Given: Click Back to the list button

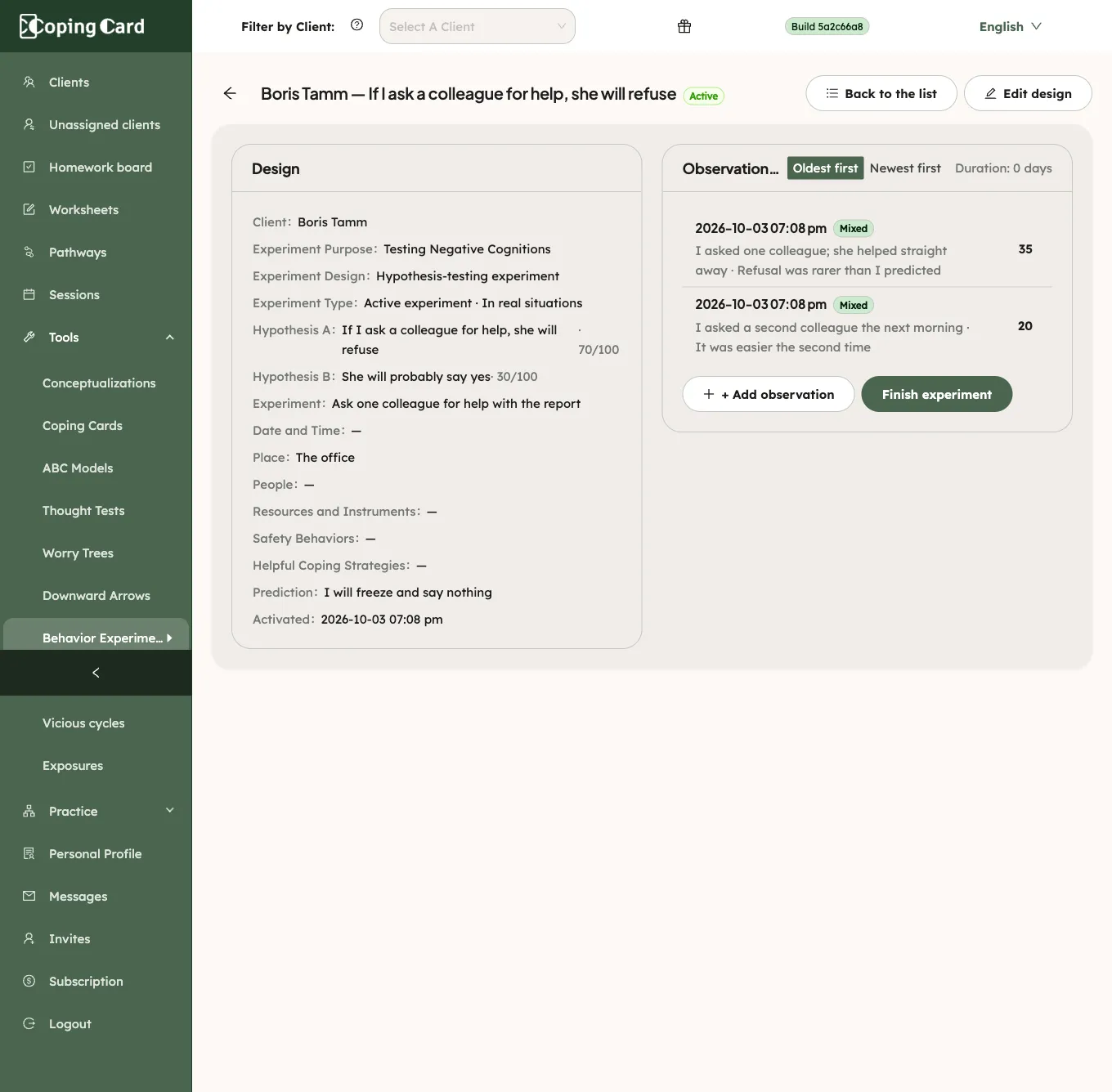Looking at the screenshot, I should [x=881, y=93].
